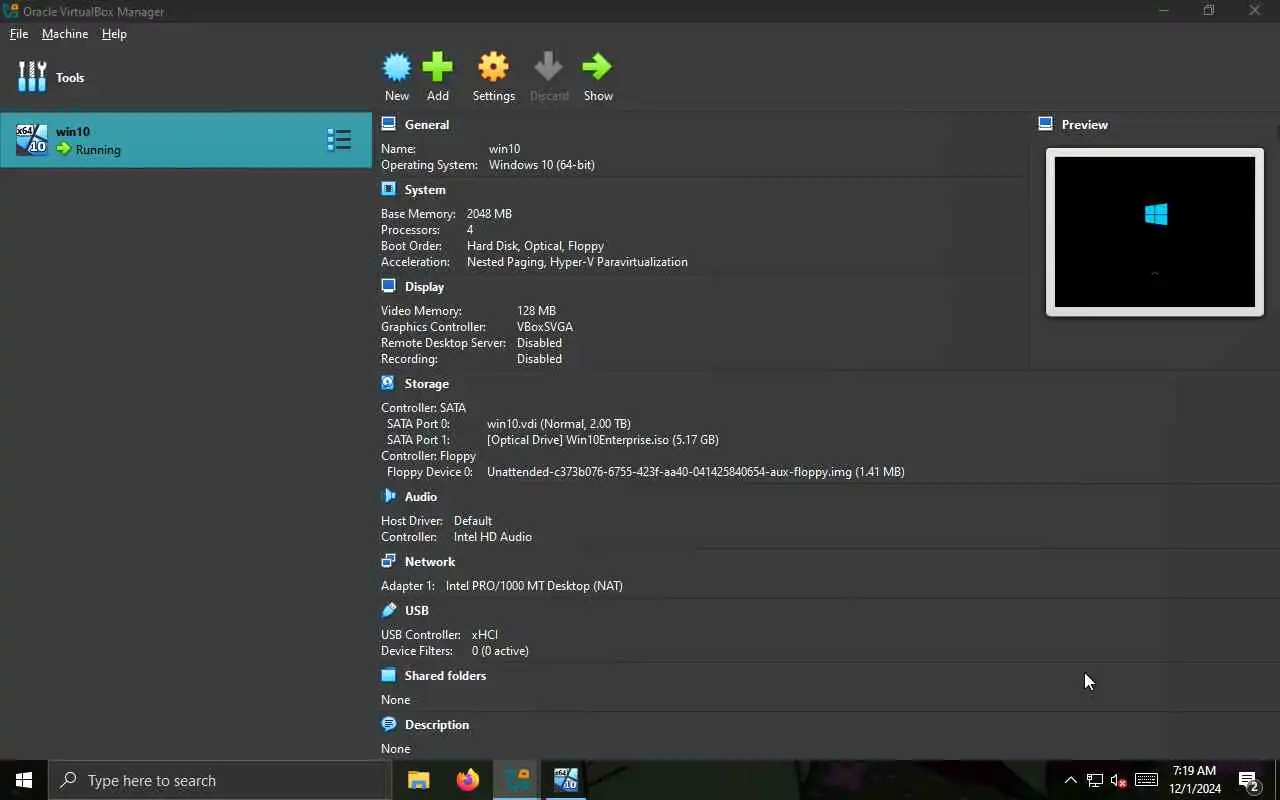The height and width of the screenshot is (800, 1280).
Task: Open the Help menu
Action: (114, 34)
